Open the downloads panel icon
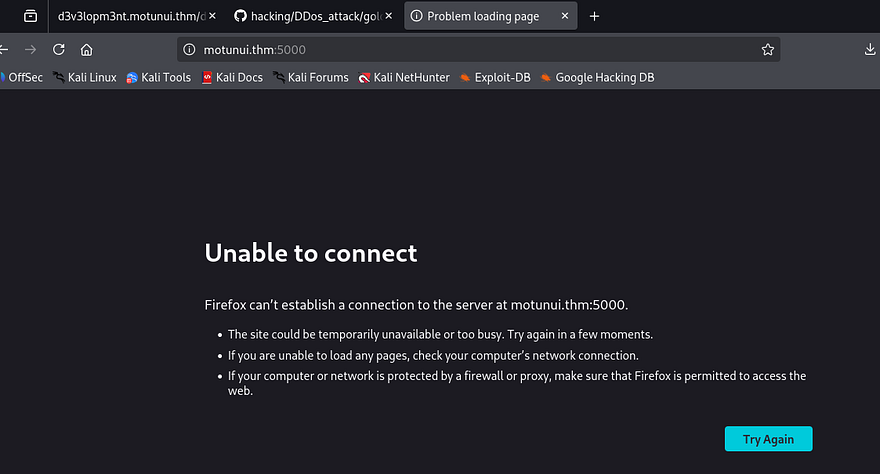880x474 pixels. point(869,49)
